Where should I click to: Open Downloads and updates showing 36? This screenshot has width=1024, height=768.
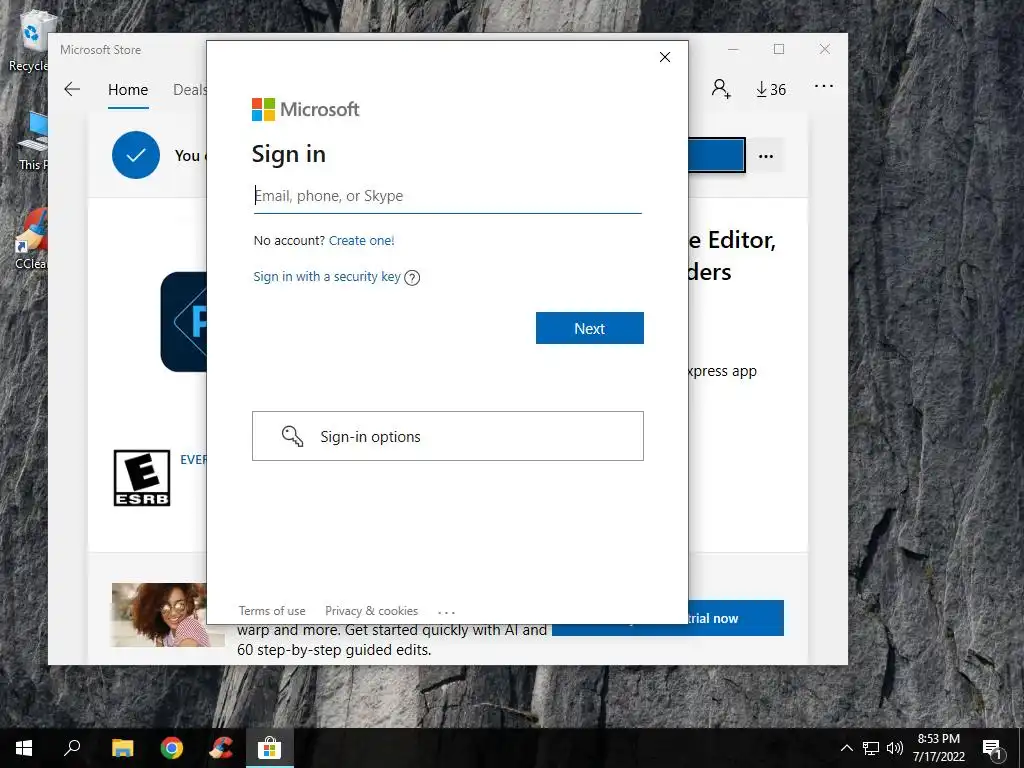(x=771, y=89)
